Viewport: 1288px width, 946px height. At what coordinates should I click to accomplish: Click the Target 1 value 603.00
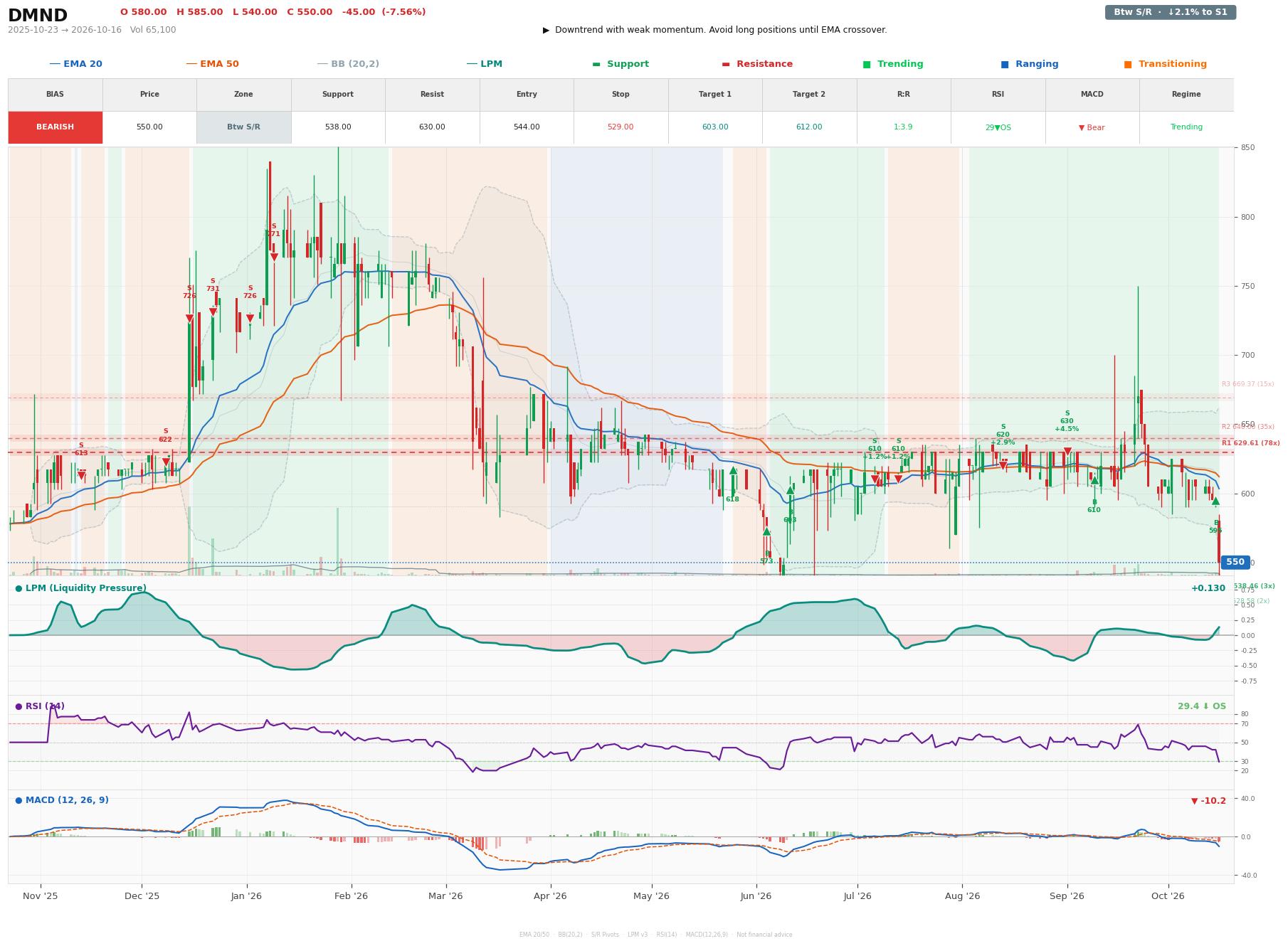(x=715, y=127)
